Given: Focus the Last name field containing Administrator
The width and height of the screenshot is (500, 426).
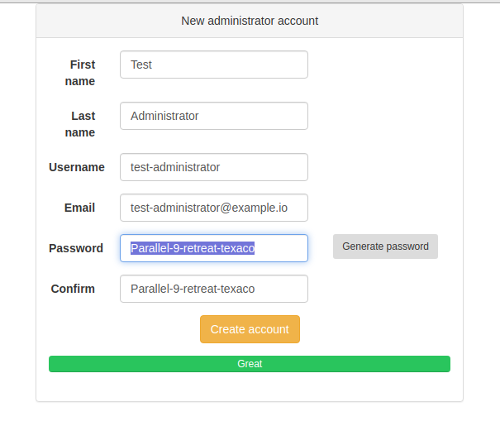Looking at the screenshot, I should pyautogui.click(x=214, y=116).
